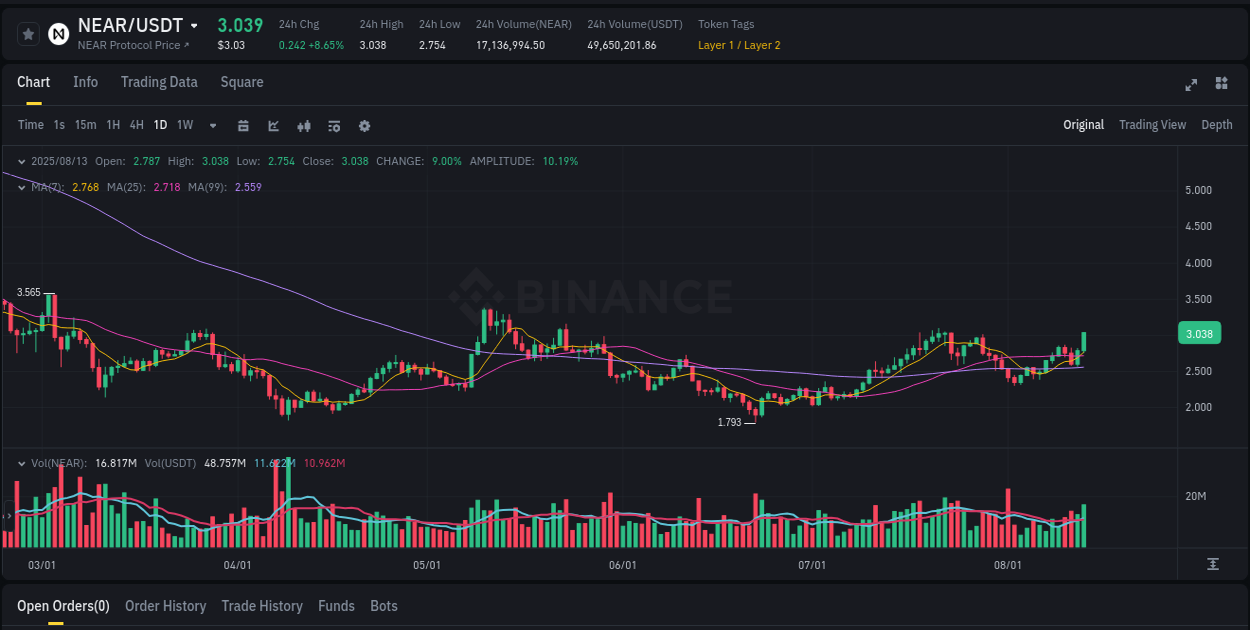The image size is (1250, 630).
Task: Select the line chart style icon
Action: pos(273,126)
